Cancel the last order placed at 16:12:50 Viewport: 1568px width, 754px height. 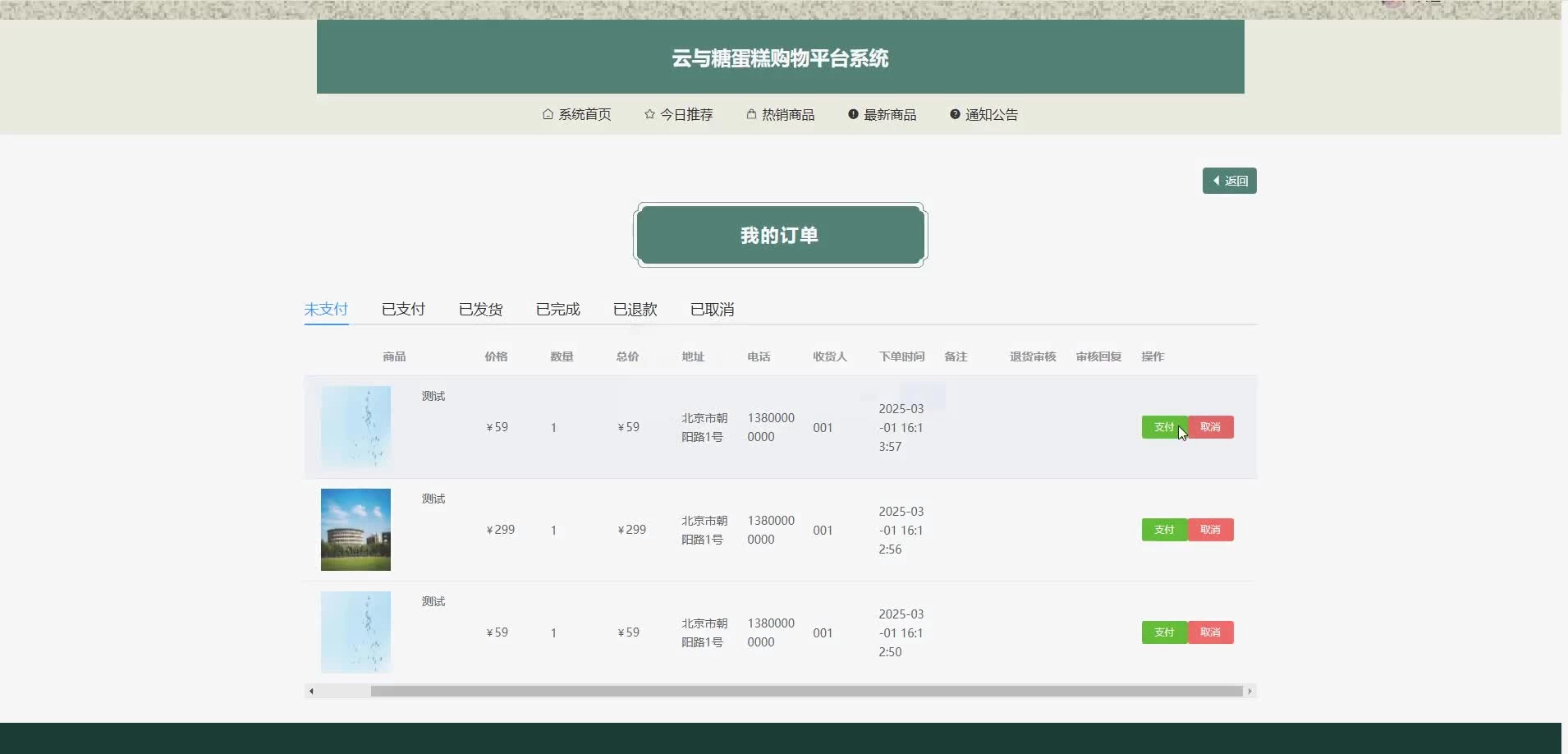coord(1210,632)
